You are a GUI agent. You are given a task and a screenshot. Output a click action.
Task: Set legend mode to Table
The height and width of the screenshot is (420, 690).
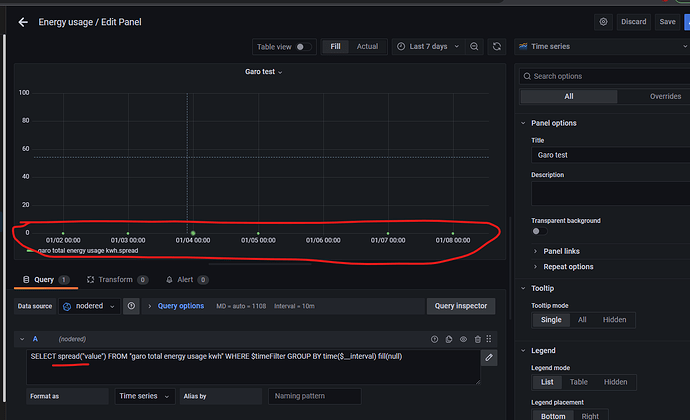pyautogui.click(x=579, y=382)
